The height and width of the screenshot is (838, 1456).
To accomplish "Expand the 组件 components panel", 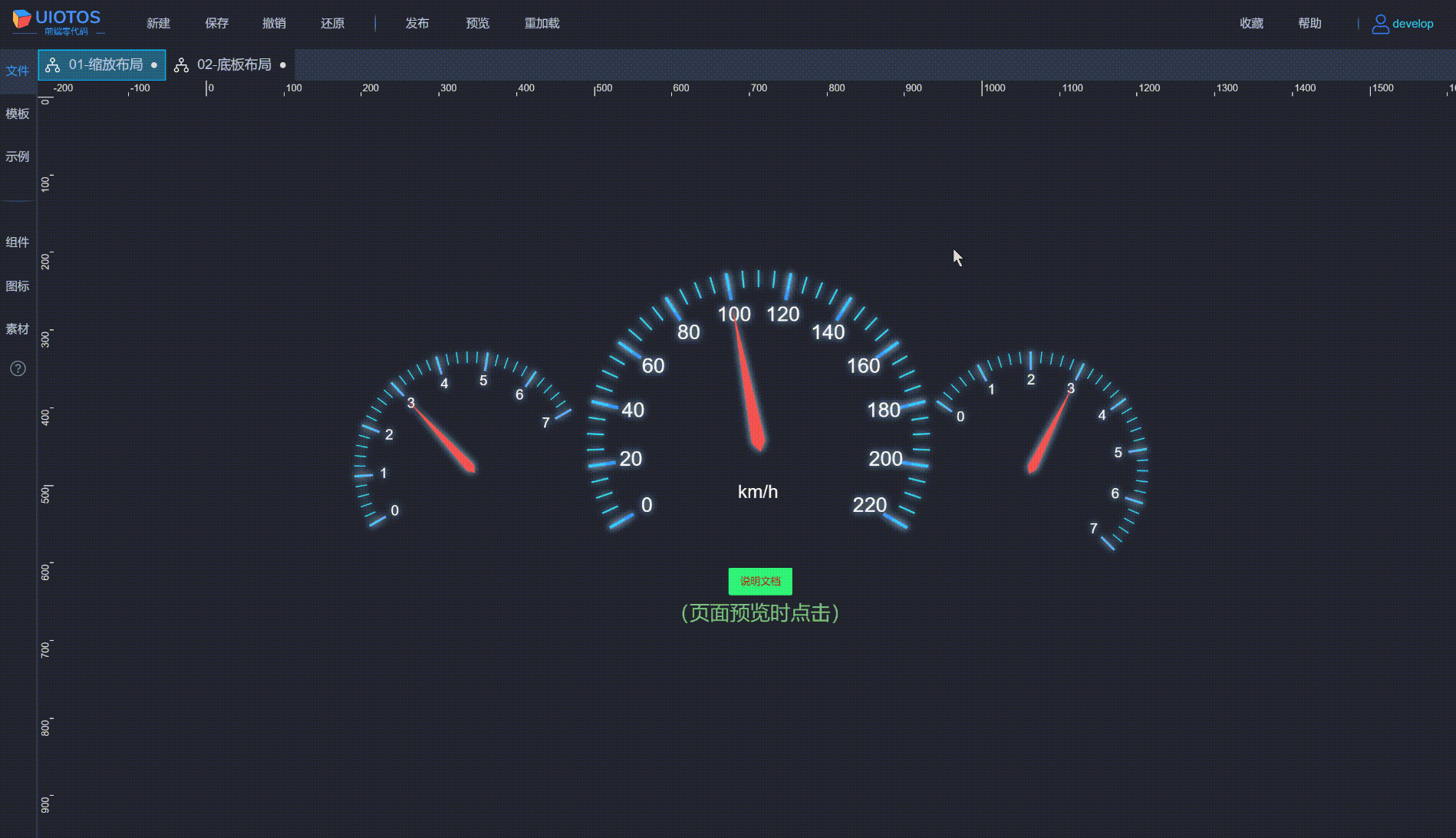I will pos(18,242).
